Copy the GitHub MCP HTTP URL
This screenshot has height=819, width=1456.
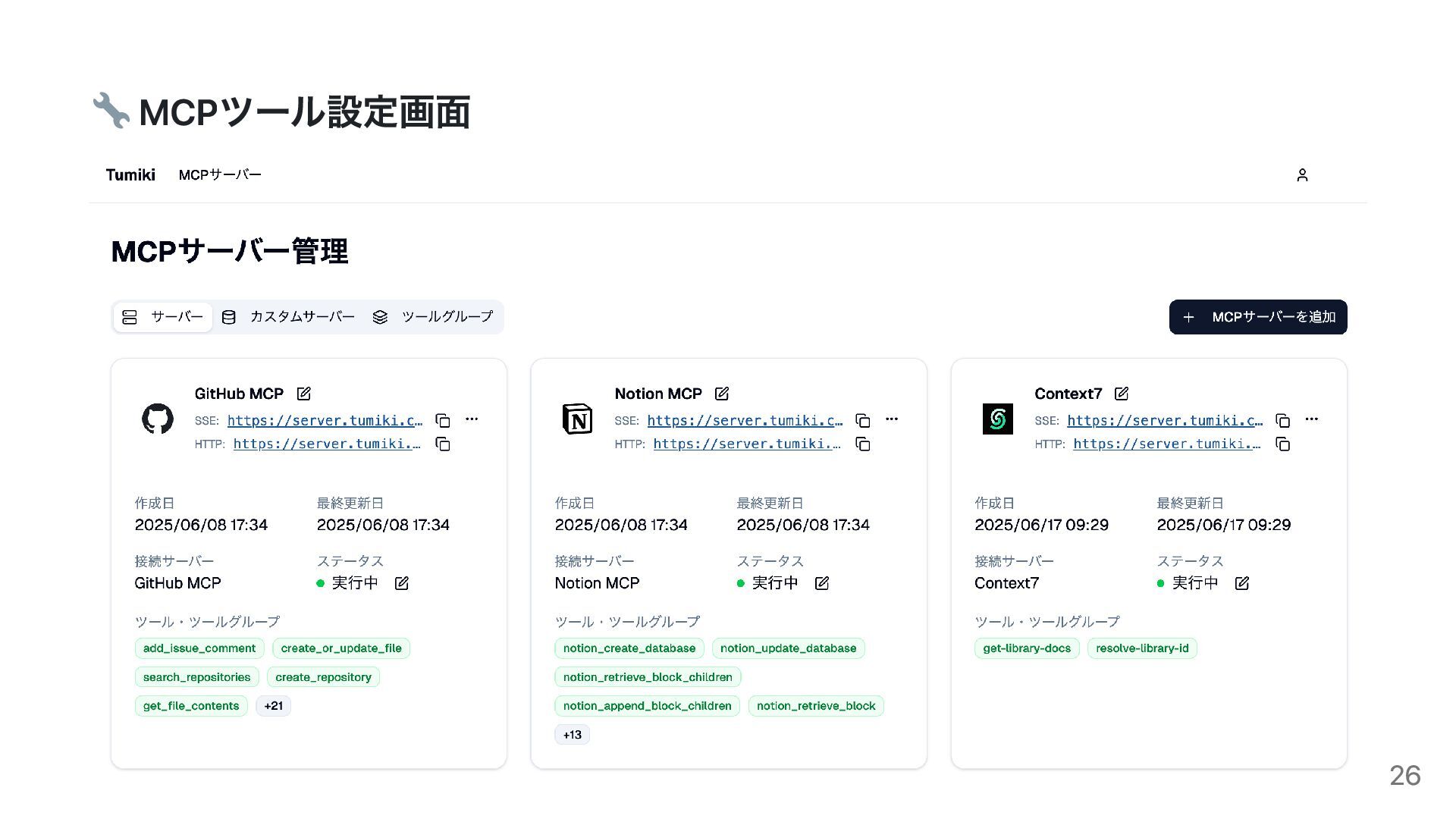click(x=443, y=444)
